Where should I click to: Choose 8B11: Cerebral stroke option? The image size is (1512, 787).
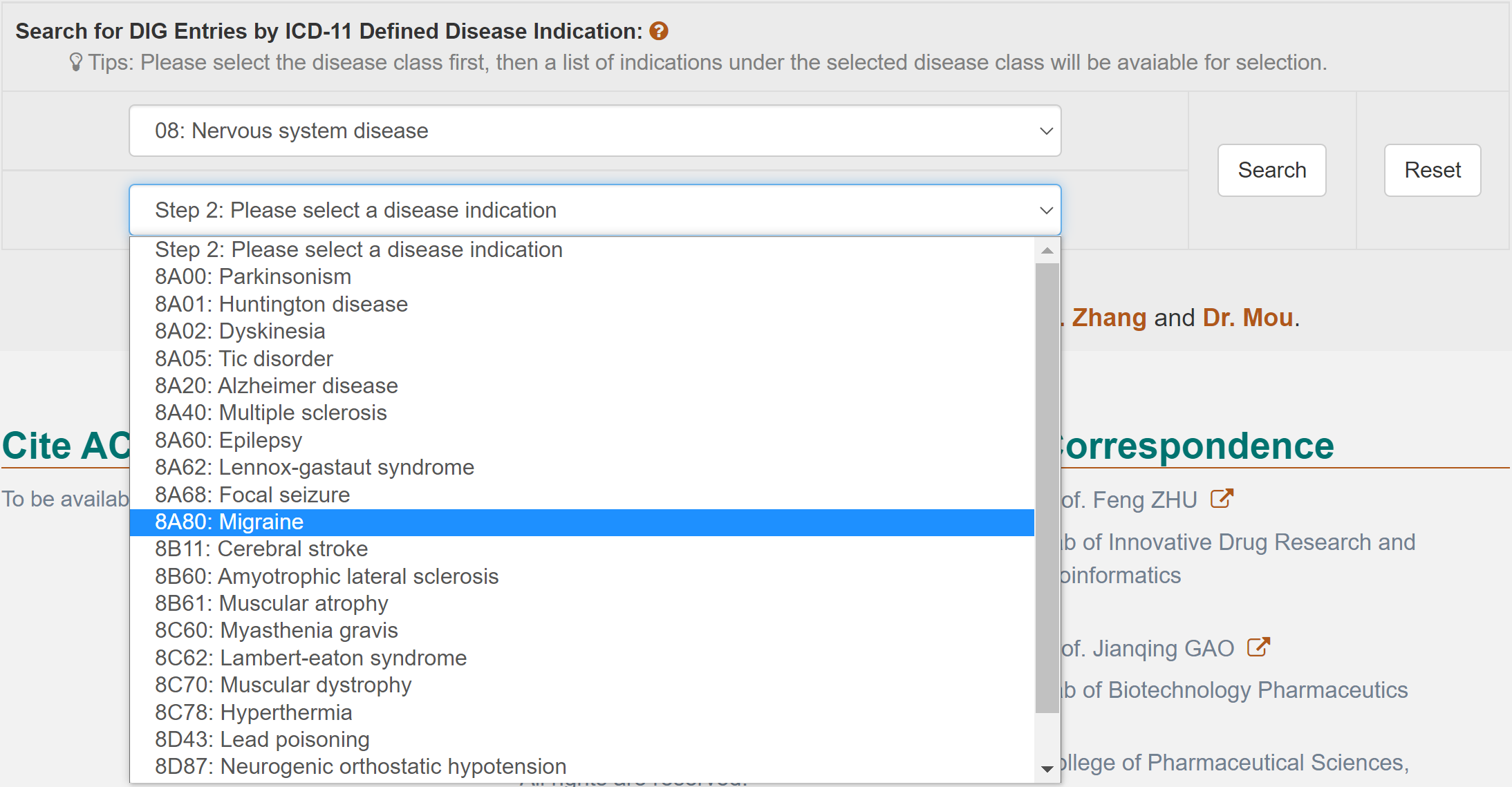(x=261, y=549)
